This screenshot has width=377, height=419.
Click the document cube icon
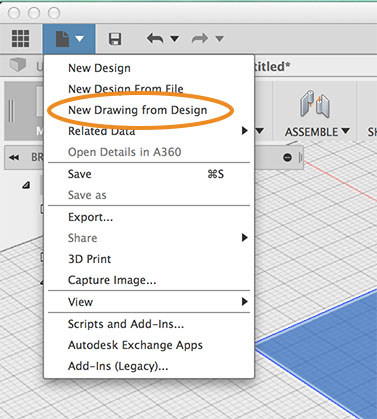click(x=18, y=64)
